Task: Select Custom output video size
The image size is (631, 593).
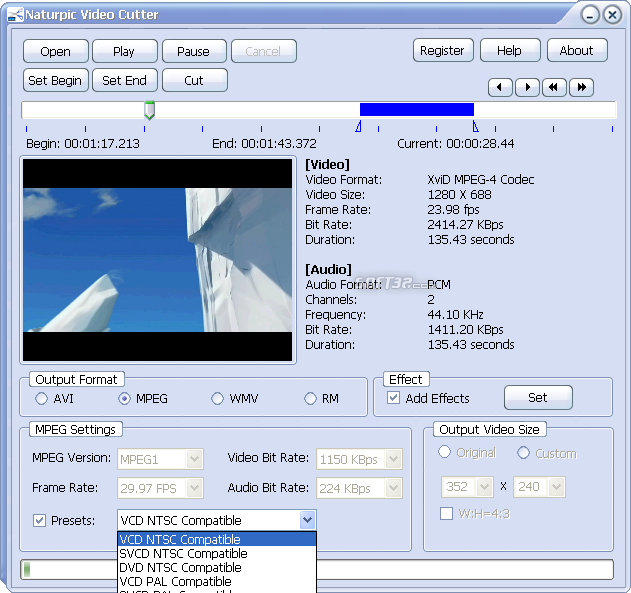Action: tap(523, 452)
